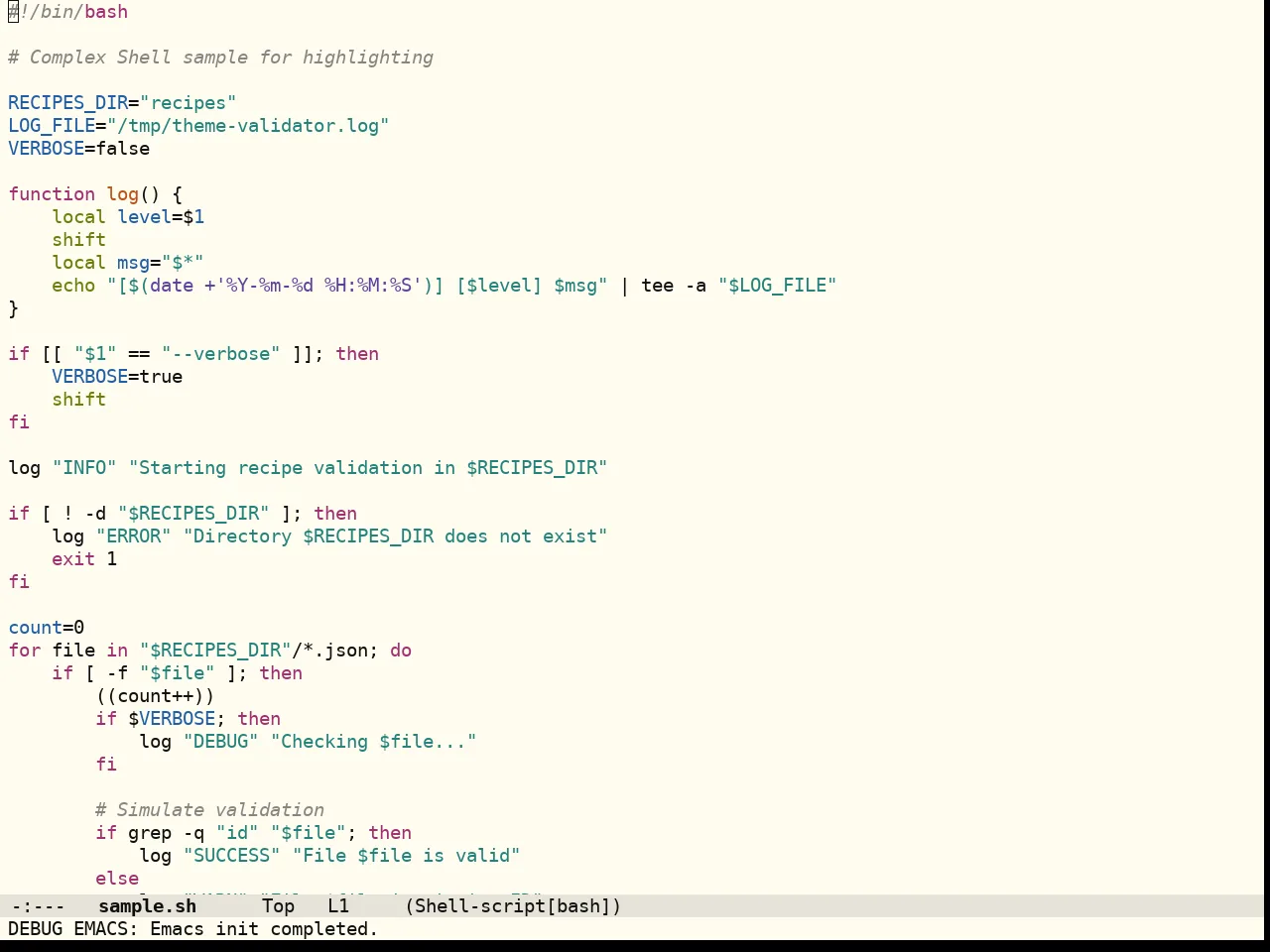Click the 'exit 1' line
Image resolution: width=1270 pixels, height=952 pixels.
pyautogui.click(x=84, y=559)
